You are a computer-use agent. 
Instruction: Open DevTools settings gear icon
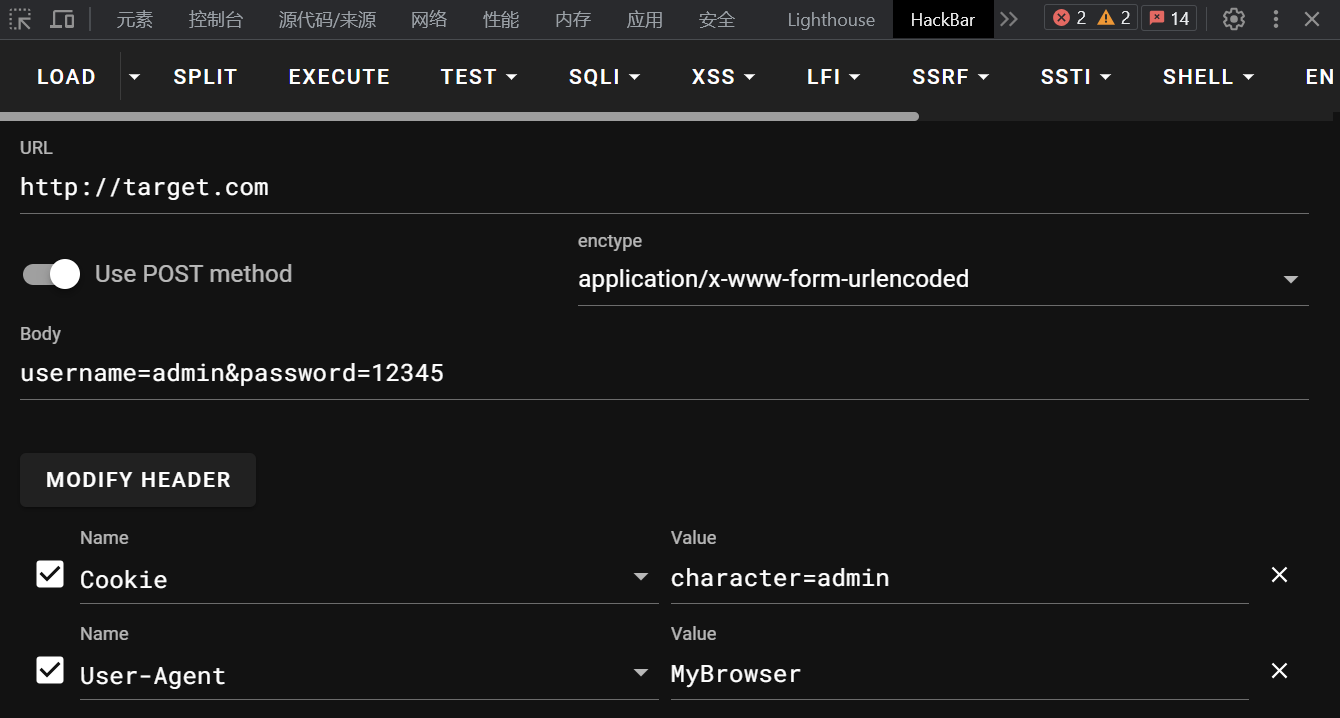click(x=1234, y=19)
